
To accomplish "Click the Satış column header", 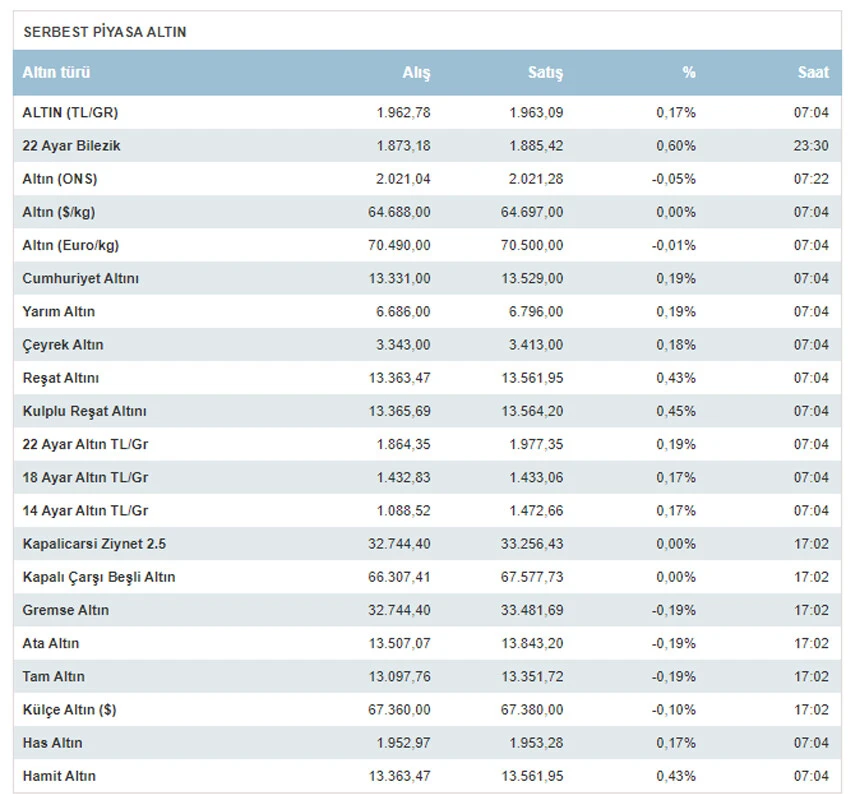I will click(x=545, y=73).
